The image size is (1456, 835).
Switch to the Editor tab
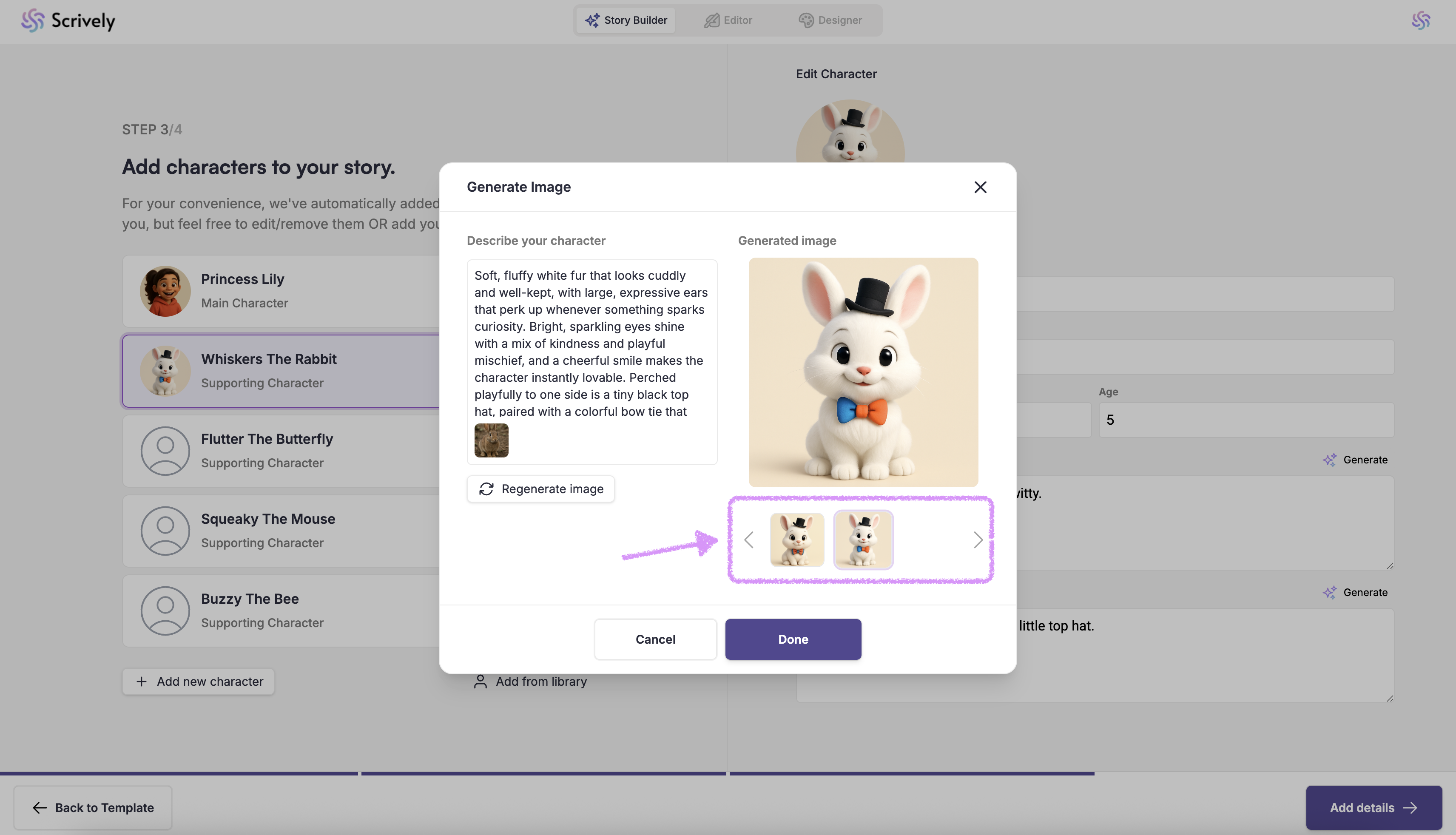(728, 20)
